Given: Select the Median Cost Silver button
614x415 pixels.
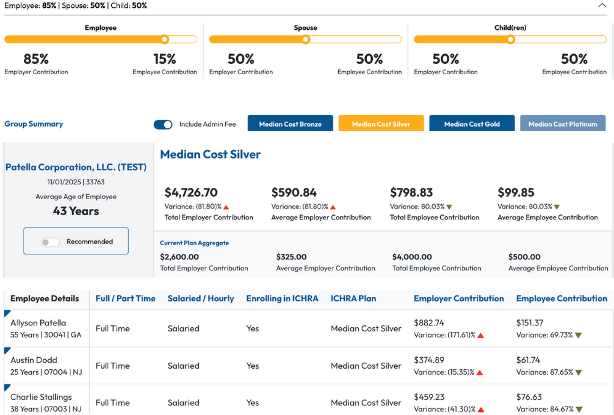Looking at the screenshot, I should 380,125.
